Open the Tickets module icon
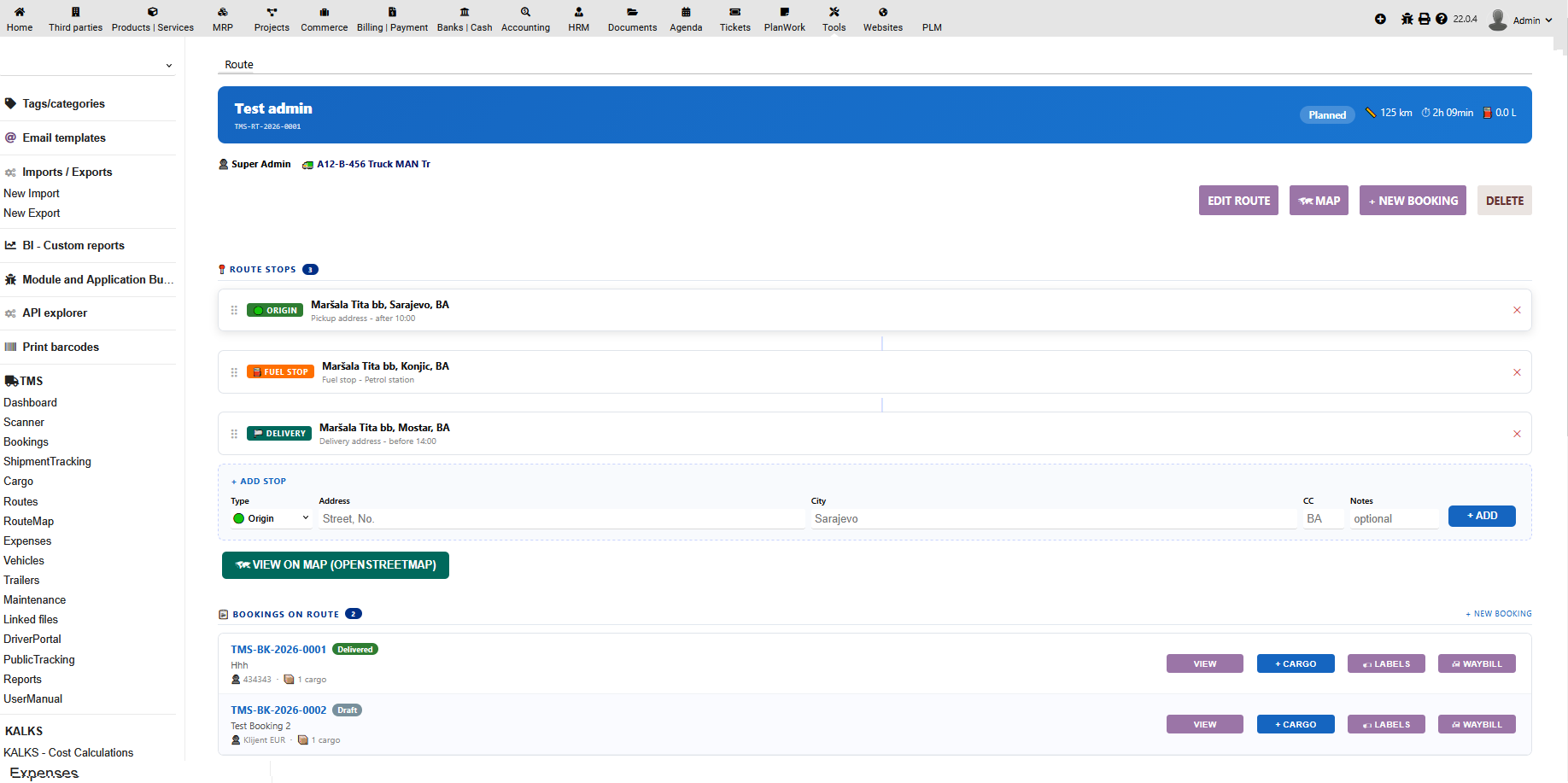Viewport: 1568px width, 783px height. pyautogui.click(x=734, y=12)
